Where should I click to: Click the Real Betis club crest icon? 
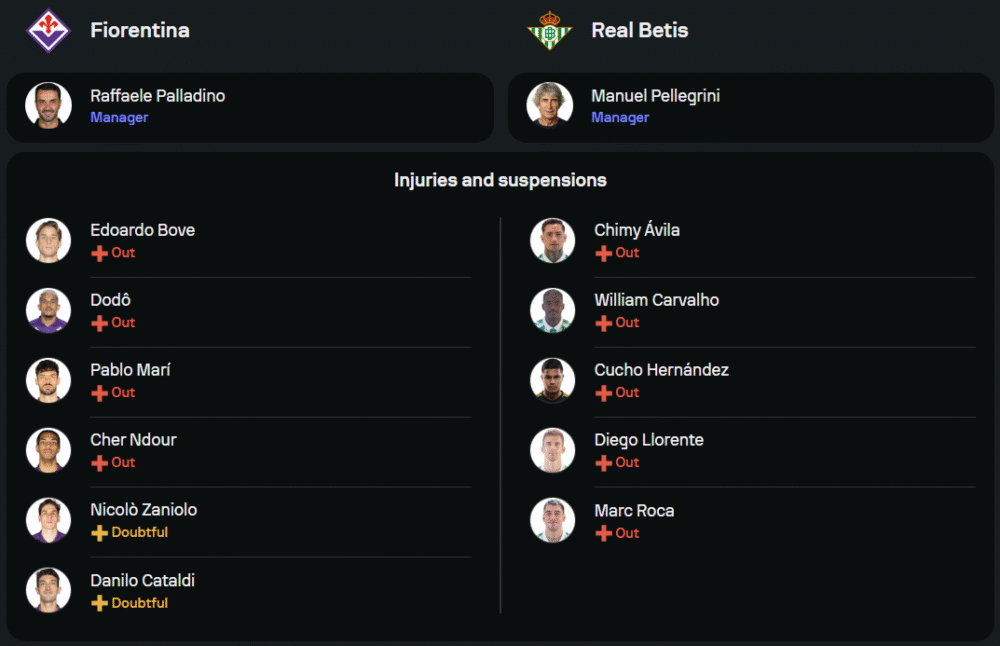pos(549,30)
